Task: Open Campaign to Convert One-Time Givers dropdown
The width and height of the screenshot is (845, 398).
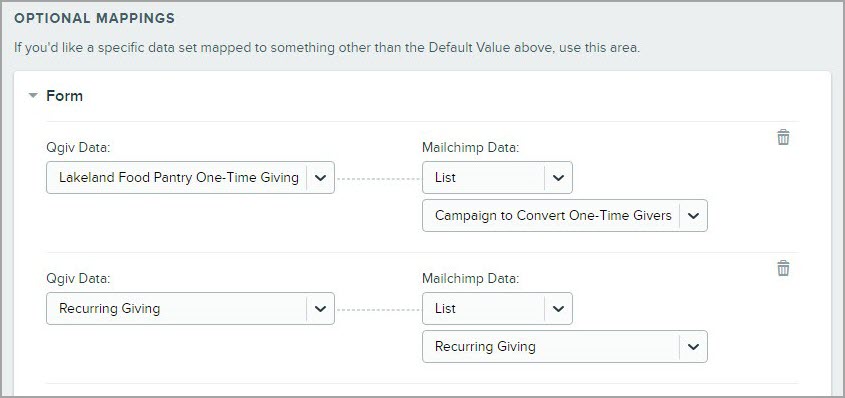Action: point(565,215)
